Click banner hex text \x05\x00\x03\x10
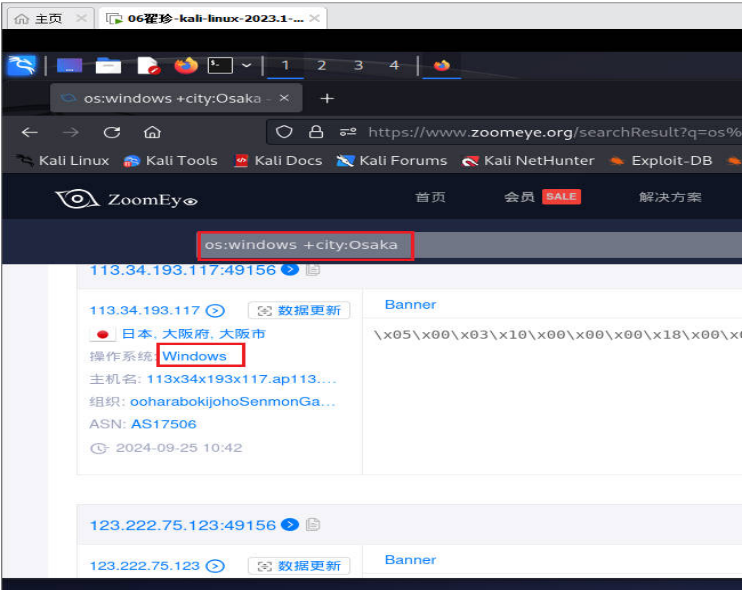Image resolution: width=742 pixels, height=590 pixels. 557,335
